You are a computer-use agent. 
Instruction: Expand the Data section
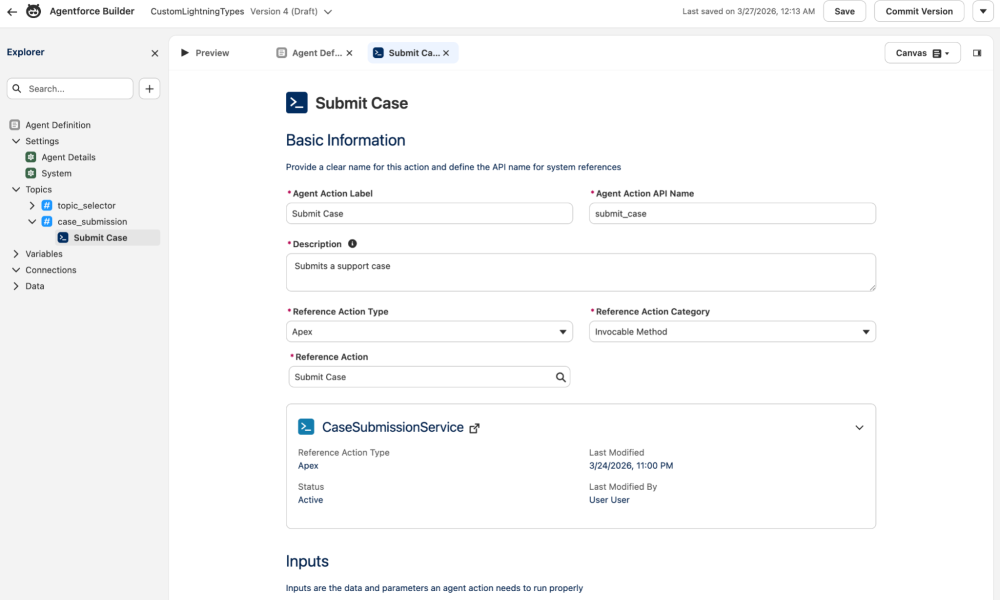tap(16, 286)
